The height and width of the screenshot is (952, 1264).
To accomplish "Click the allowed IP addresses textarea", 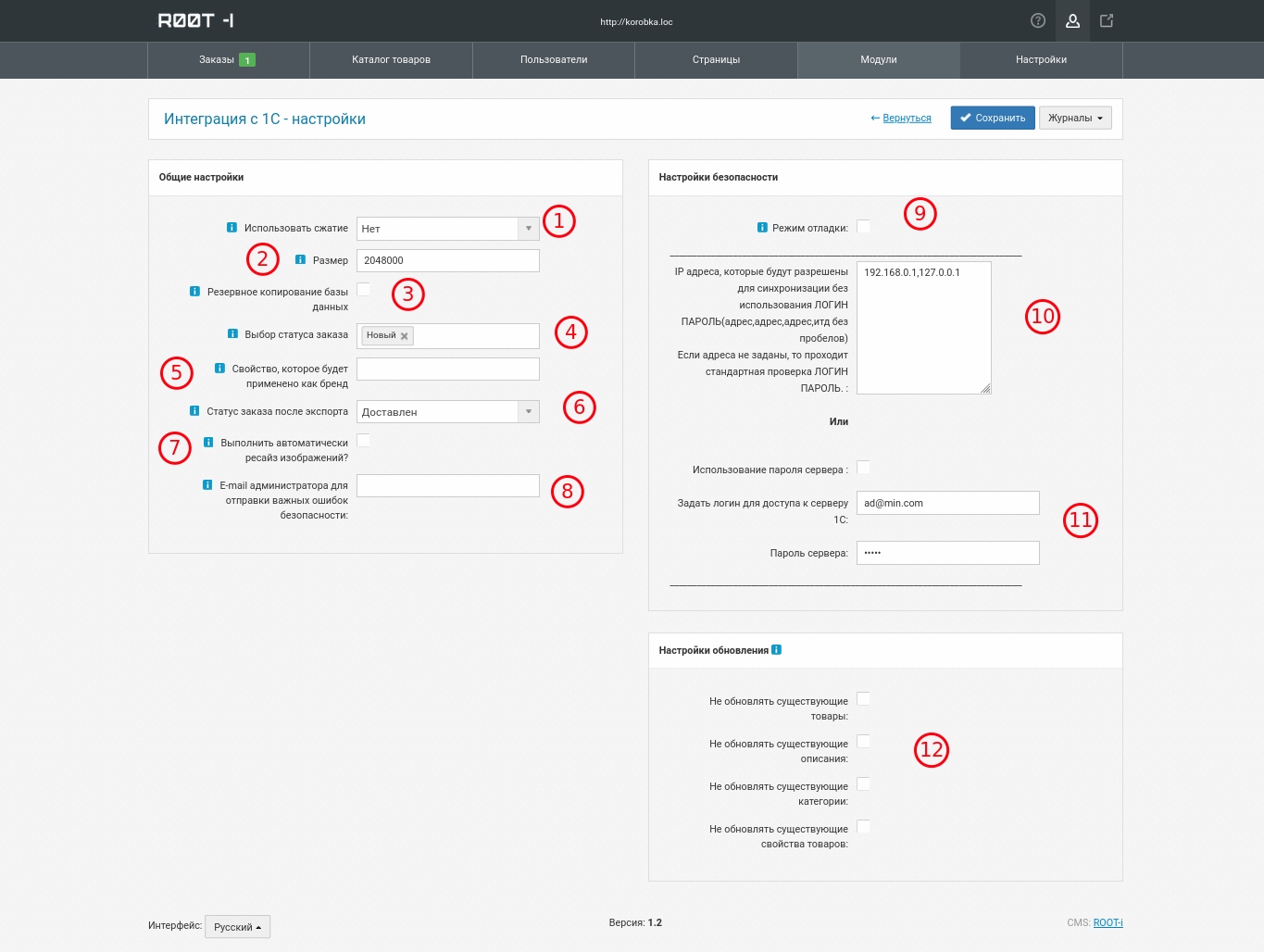I will [x=924, y=328].
